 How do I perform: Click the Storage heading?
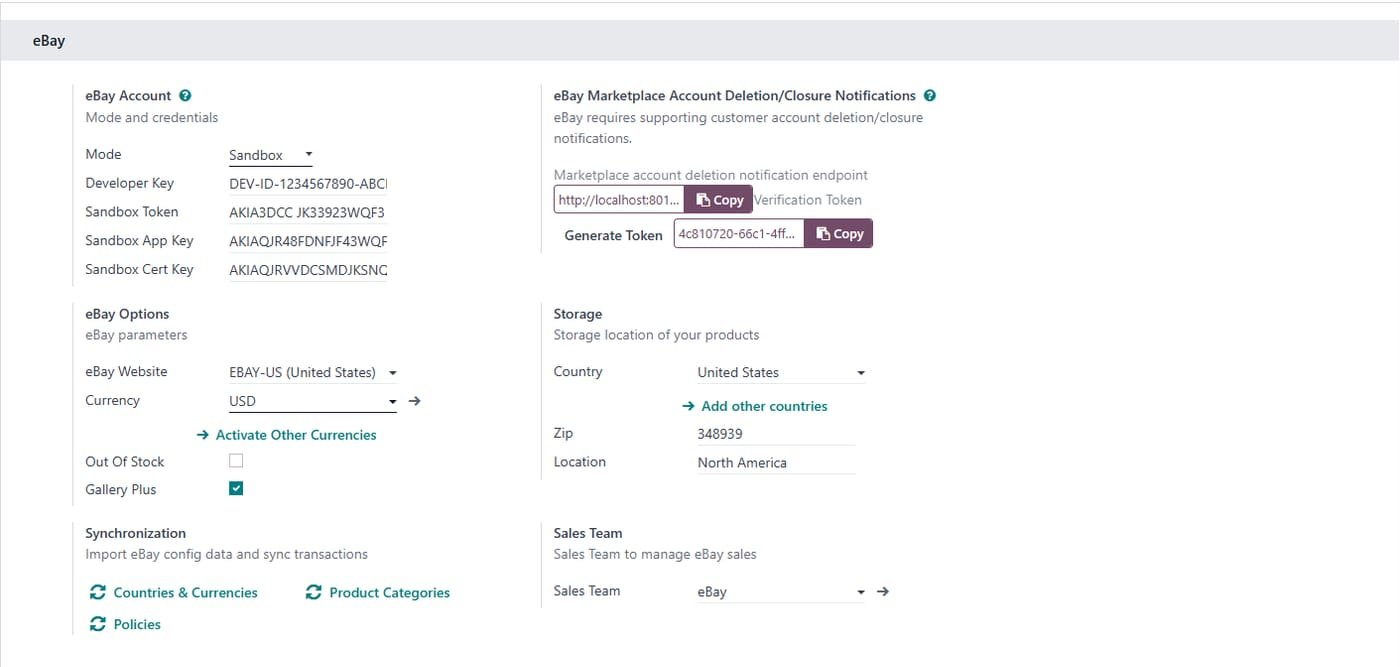[x=578, y=314]
